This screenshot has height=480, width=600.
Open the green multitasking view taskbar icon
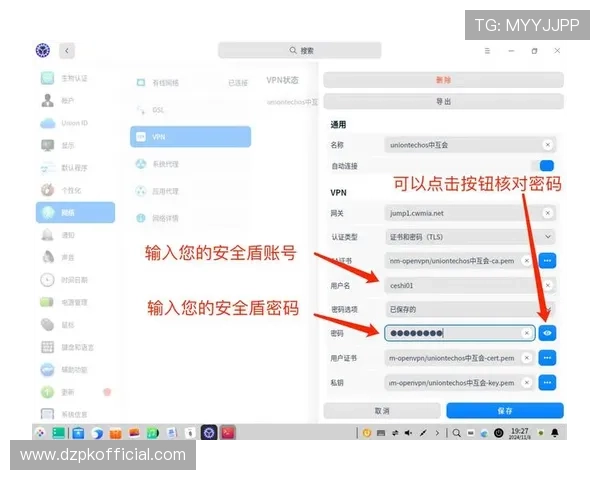(59, 433)
